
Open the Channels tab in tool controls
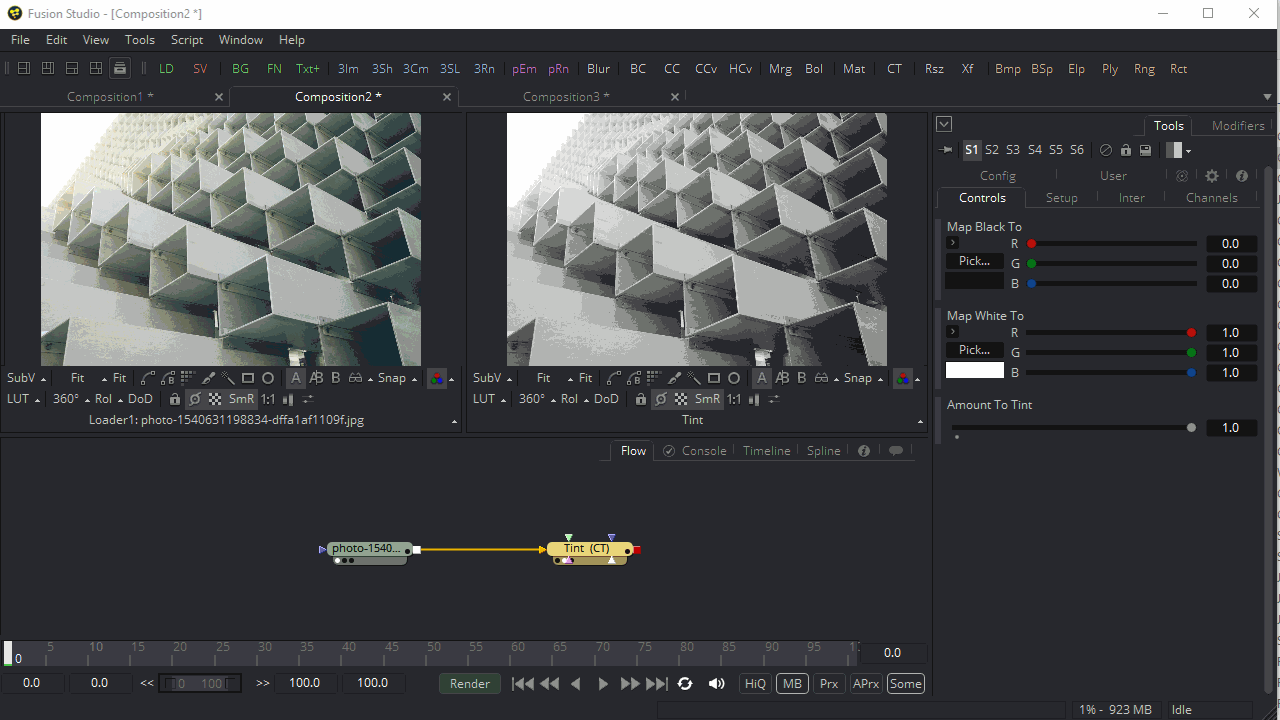[1211, 198]
